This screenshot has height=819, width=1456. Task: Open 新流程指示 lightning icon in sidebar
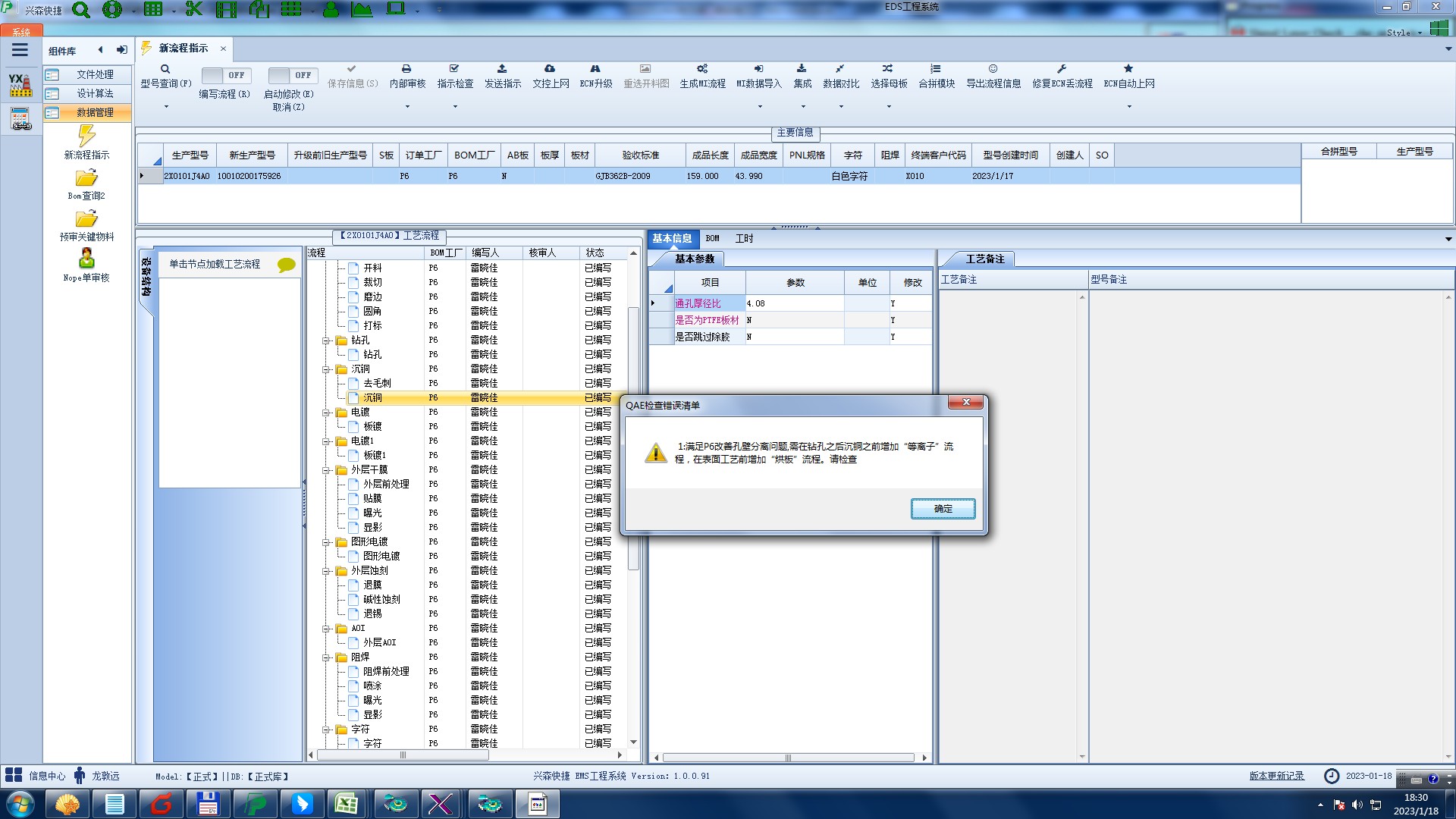point(86,136)
